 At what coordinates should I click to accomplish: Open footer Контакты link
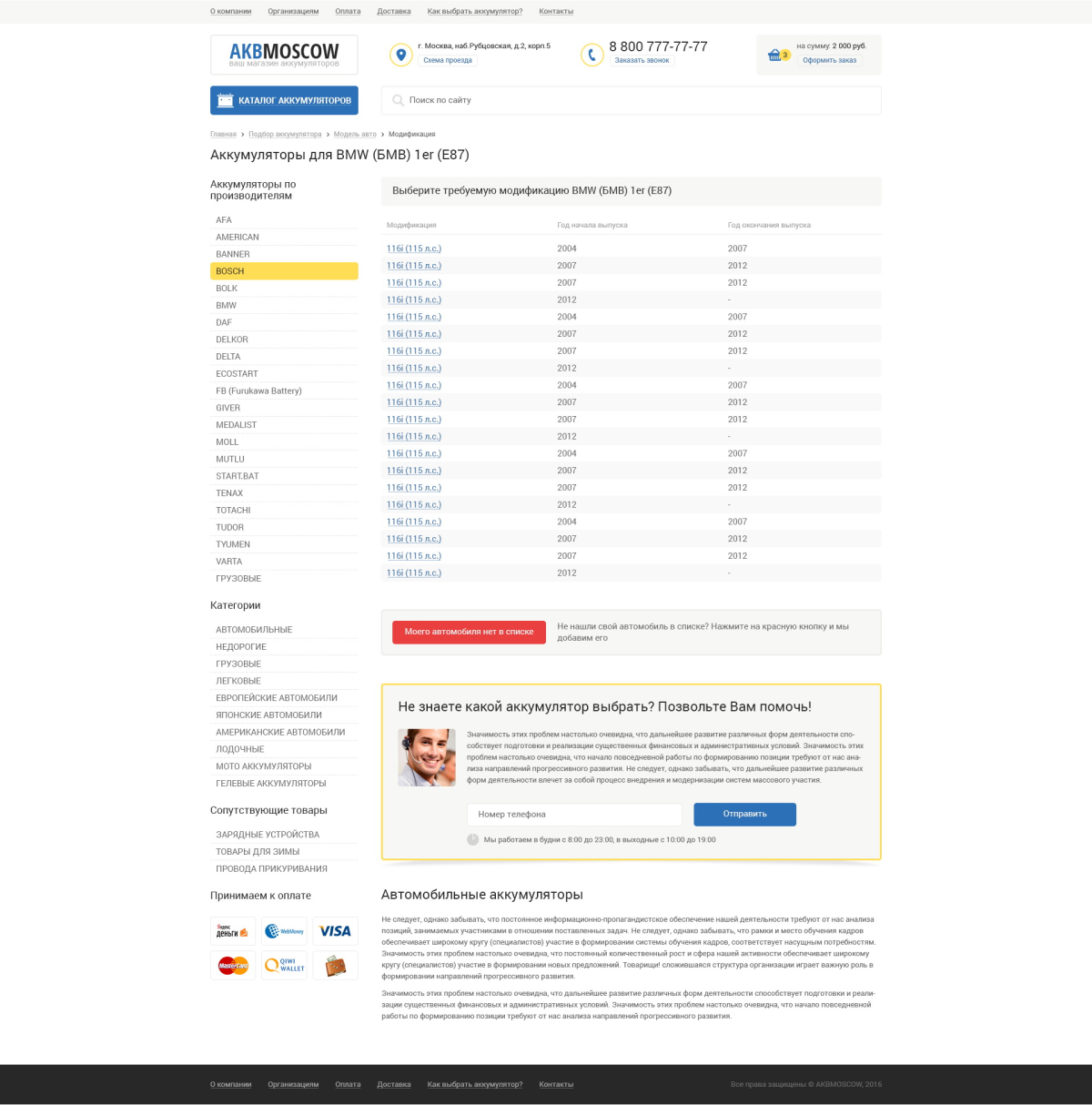coord(556,1084)
